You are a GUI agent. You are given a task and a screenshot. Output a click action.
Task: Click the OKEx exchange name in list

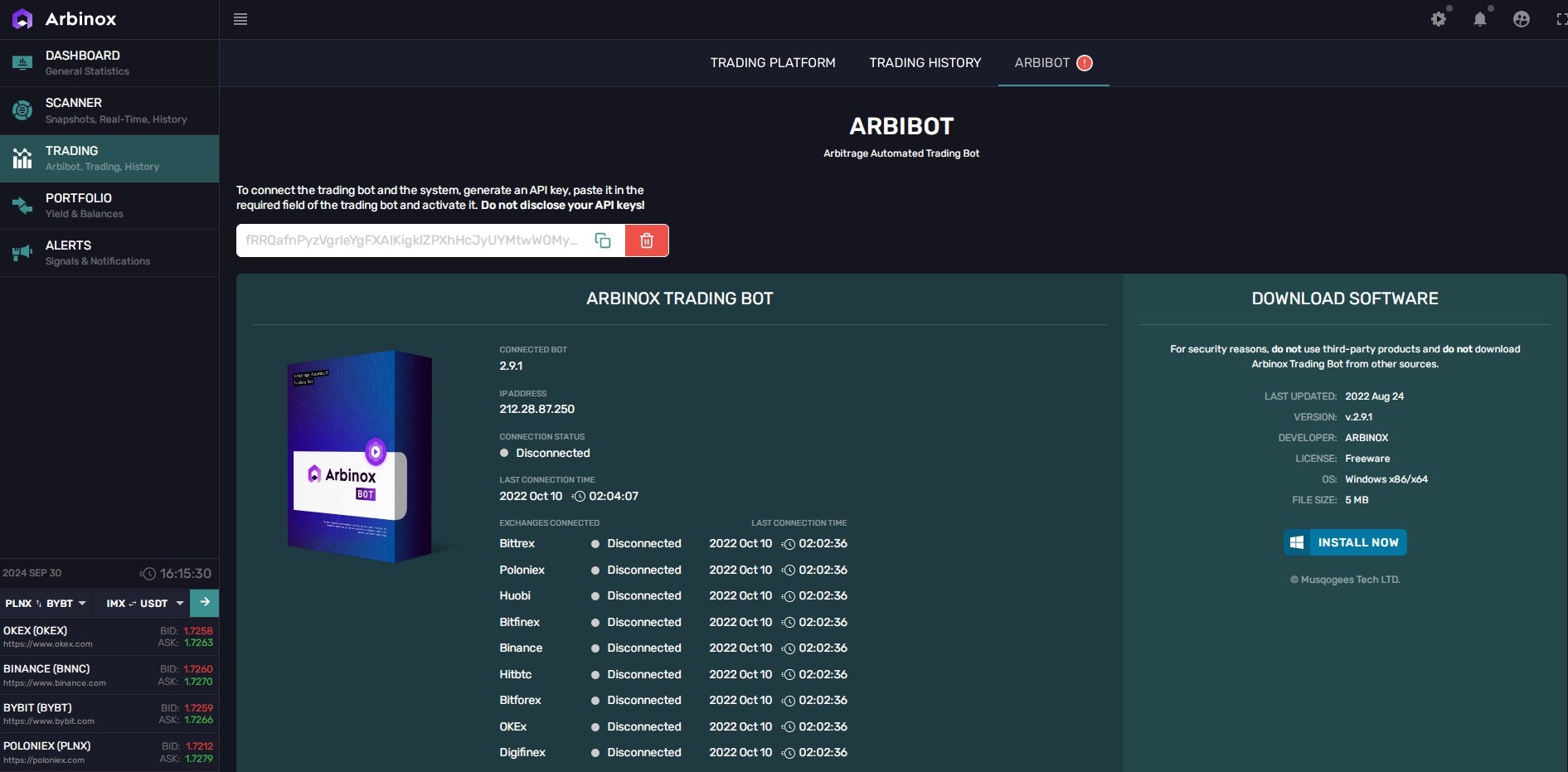click(x=513, y=726)
